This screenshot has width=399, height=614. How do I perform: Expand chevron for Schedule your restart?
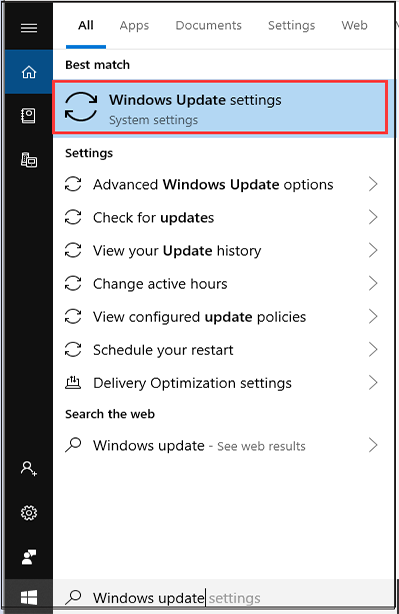click(373, 349)
